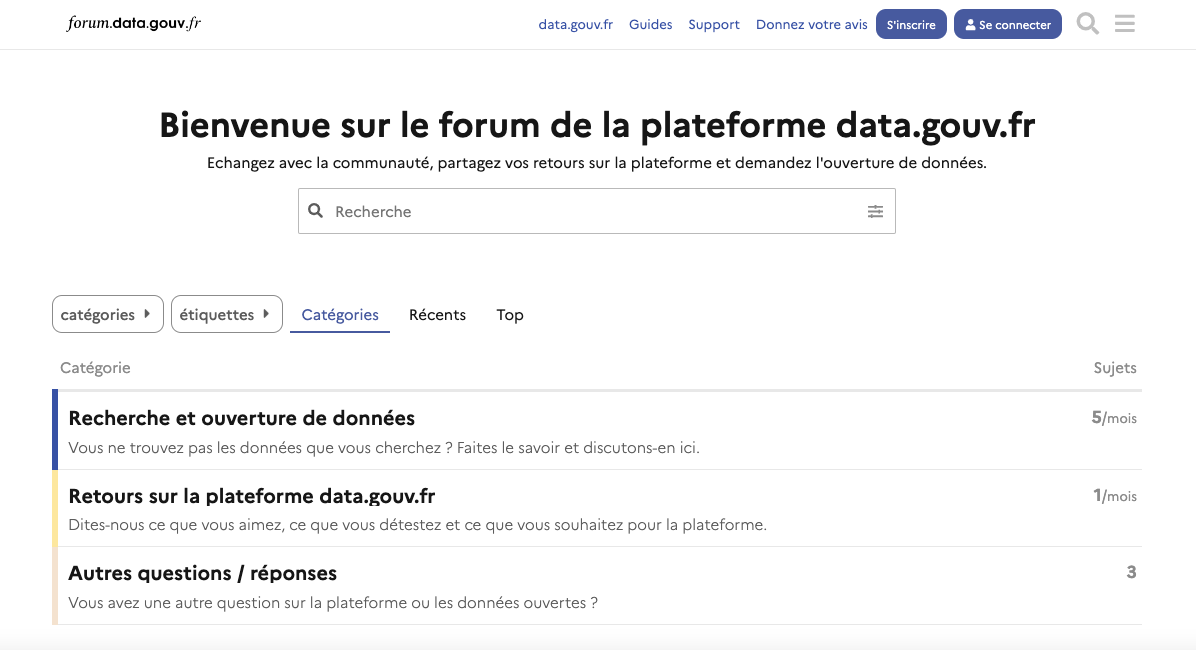Click the topic count 3 for Autres questions
Image resolution: width=1196 pixels, height=650 pixels.
1131,572
